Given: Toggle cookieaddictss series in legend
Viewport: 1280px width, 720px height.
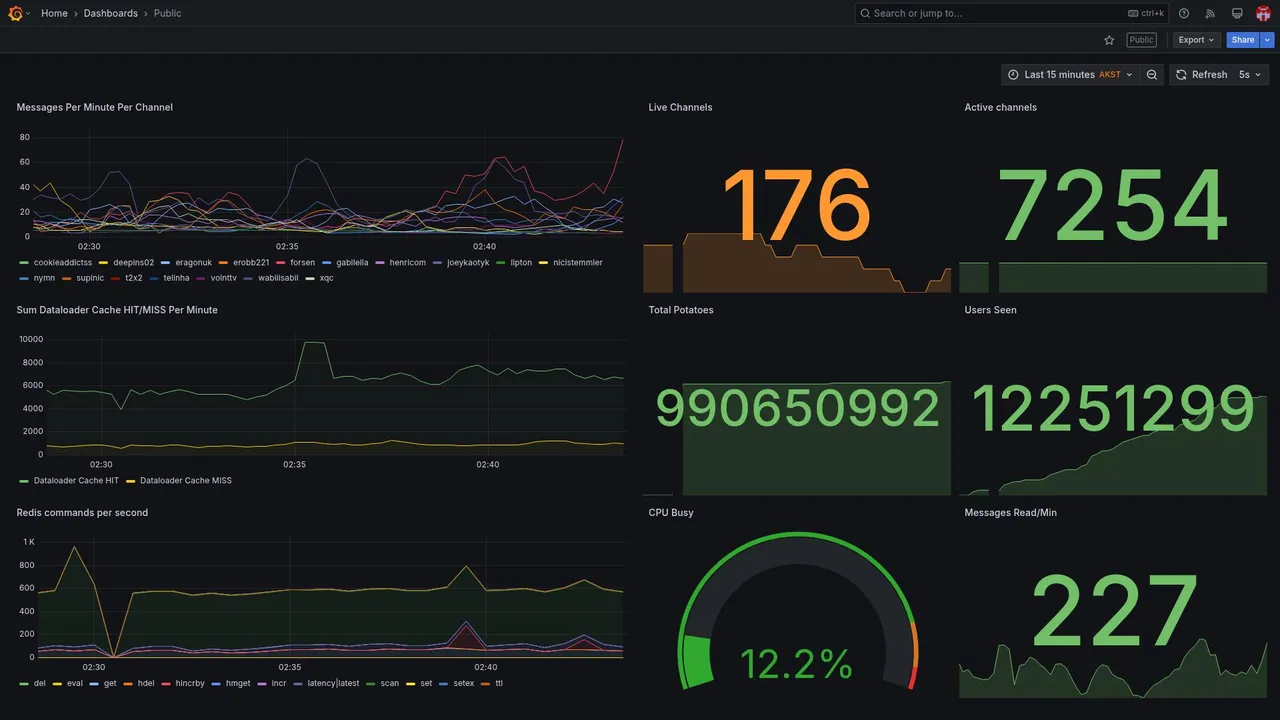Looking at the screenshot, I should (63, 262).
